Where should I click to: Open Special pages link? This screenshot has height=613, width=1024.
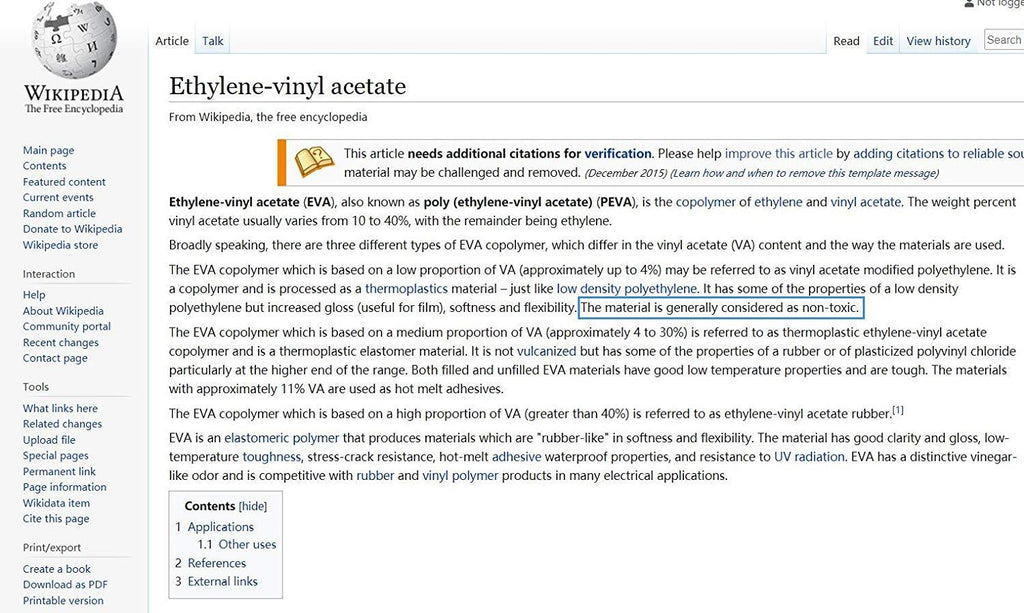56,456
